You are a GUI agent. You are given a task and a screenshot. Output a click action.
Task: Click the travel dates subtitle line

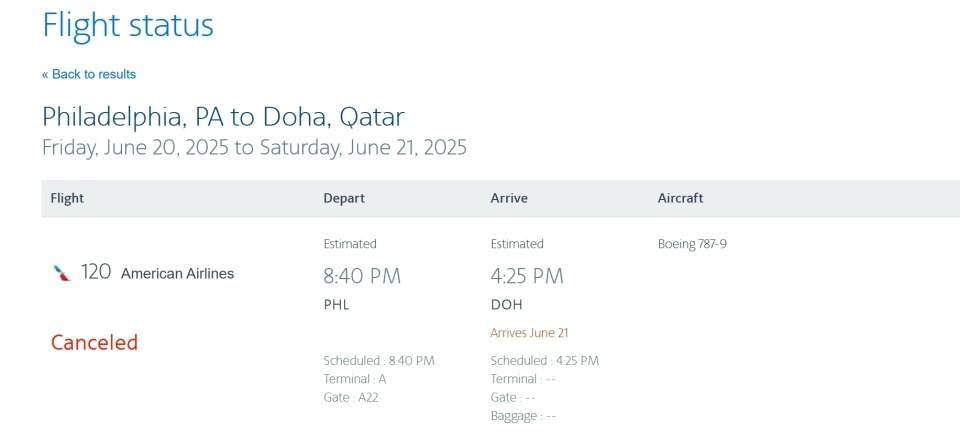click(x=254, y=148)
